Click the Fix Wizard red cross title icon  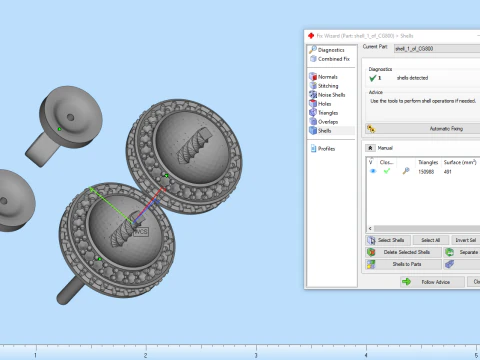(x=311, y=36)
